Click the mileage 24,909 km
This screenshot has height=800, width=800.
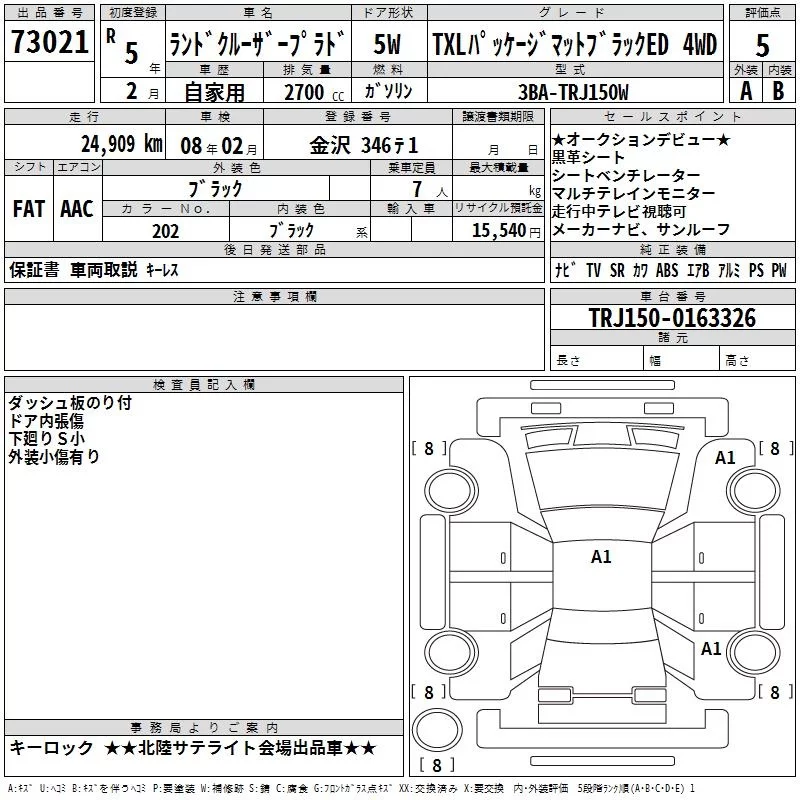(x=122, y=144)
